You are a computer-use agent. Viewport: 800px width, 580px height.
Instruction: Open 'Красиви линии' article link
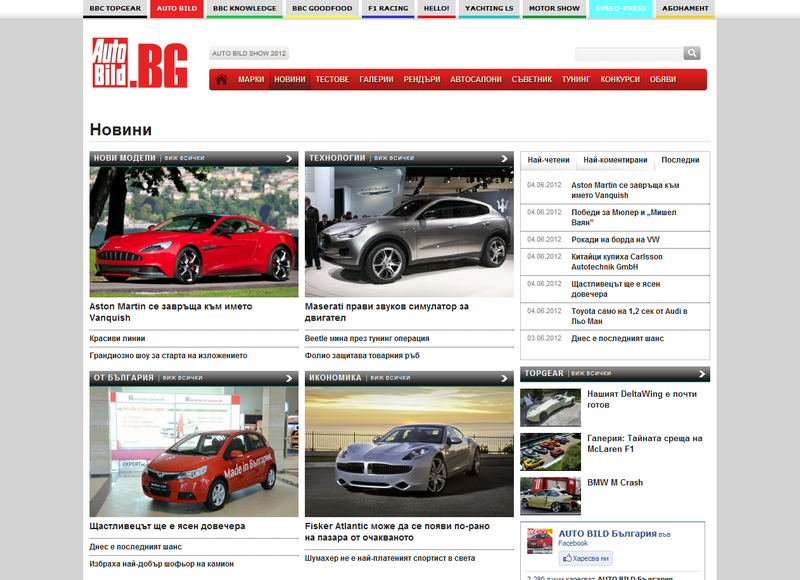[x=117, y=339]
